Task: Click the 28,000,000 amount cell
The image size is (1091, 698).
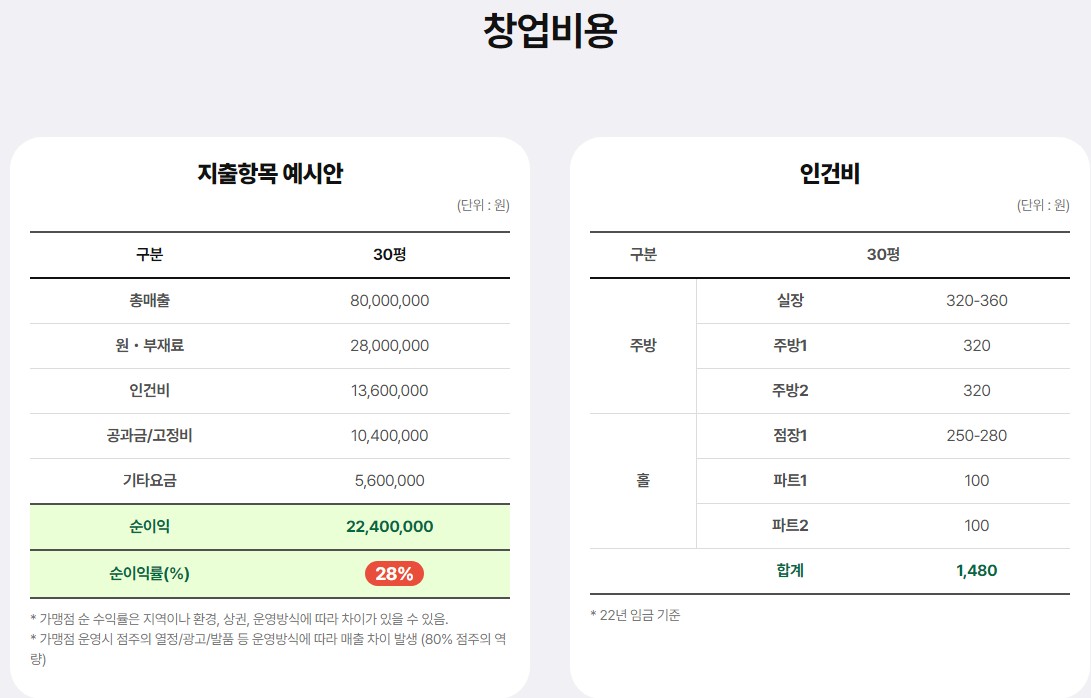Action: [389, 345]
